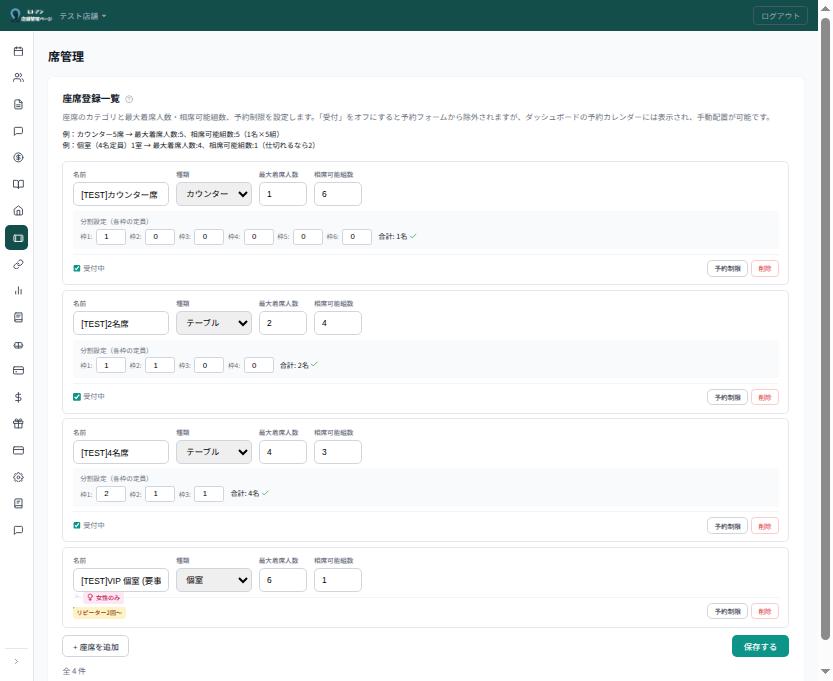Click カウンター席 max seating field
This screenshot has width=833, height=681.
coord(283,194)
